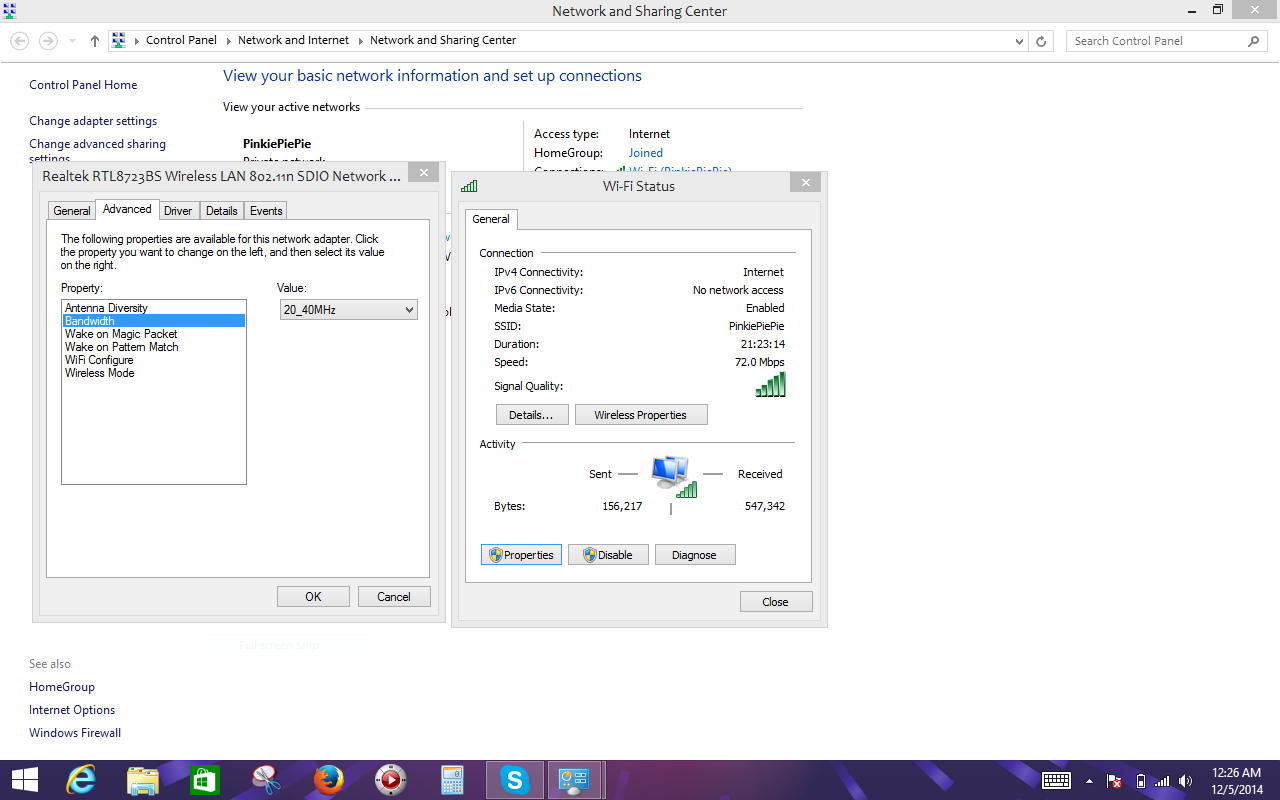Click the forward navigation arrow in Control Panel
The width and height of the screenshot is (1280, 800).
47,41
